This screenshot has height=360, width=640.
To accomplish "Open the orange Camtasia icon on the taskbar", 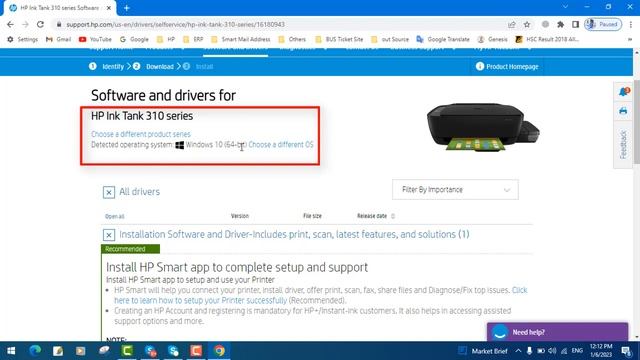I will click(x=196, y=351).
